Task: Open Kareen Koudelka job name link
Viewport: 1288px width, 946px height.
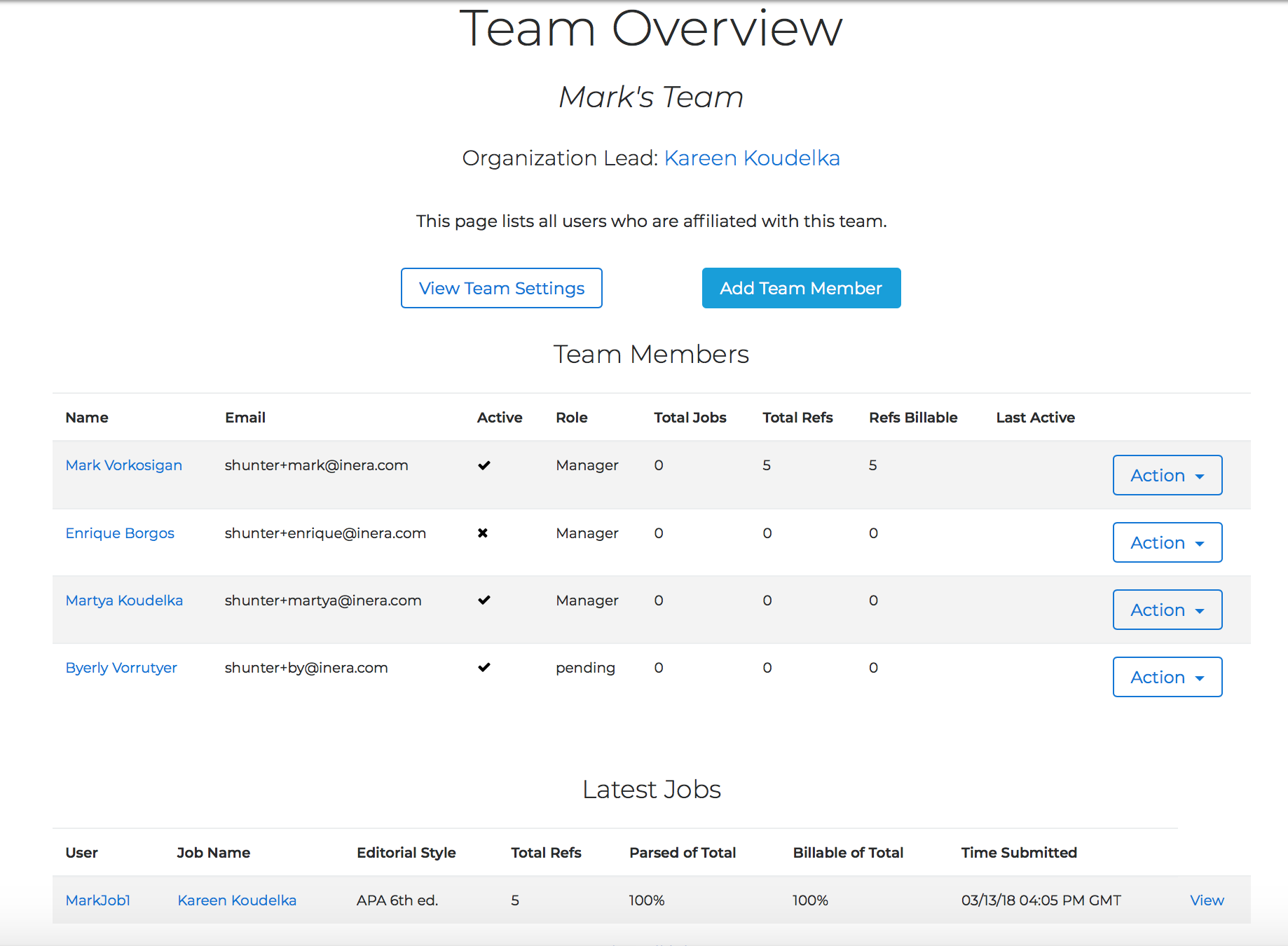Action: (237, 900)
